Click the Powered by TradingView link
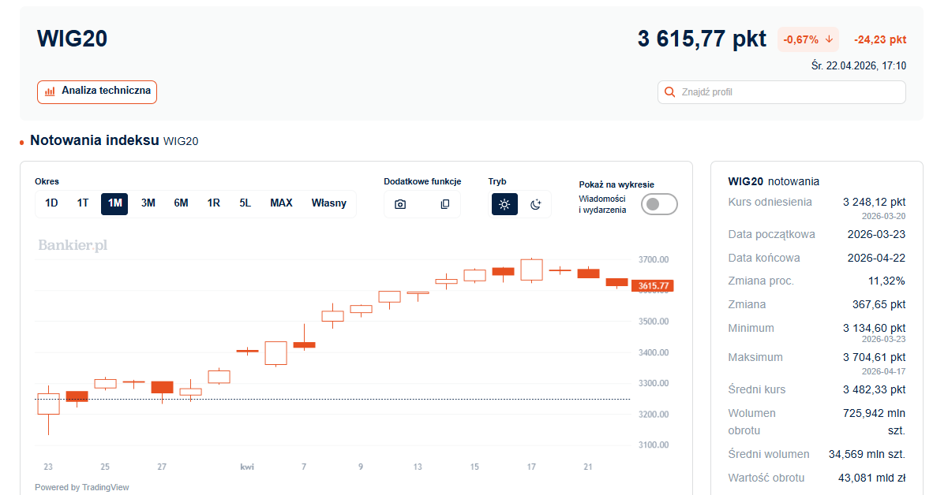The image size is (948, 495). click(x=82, y=487)
